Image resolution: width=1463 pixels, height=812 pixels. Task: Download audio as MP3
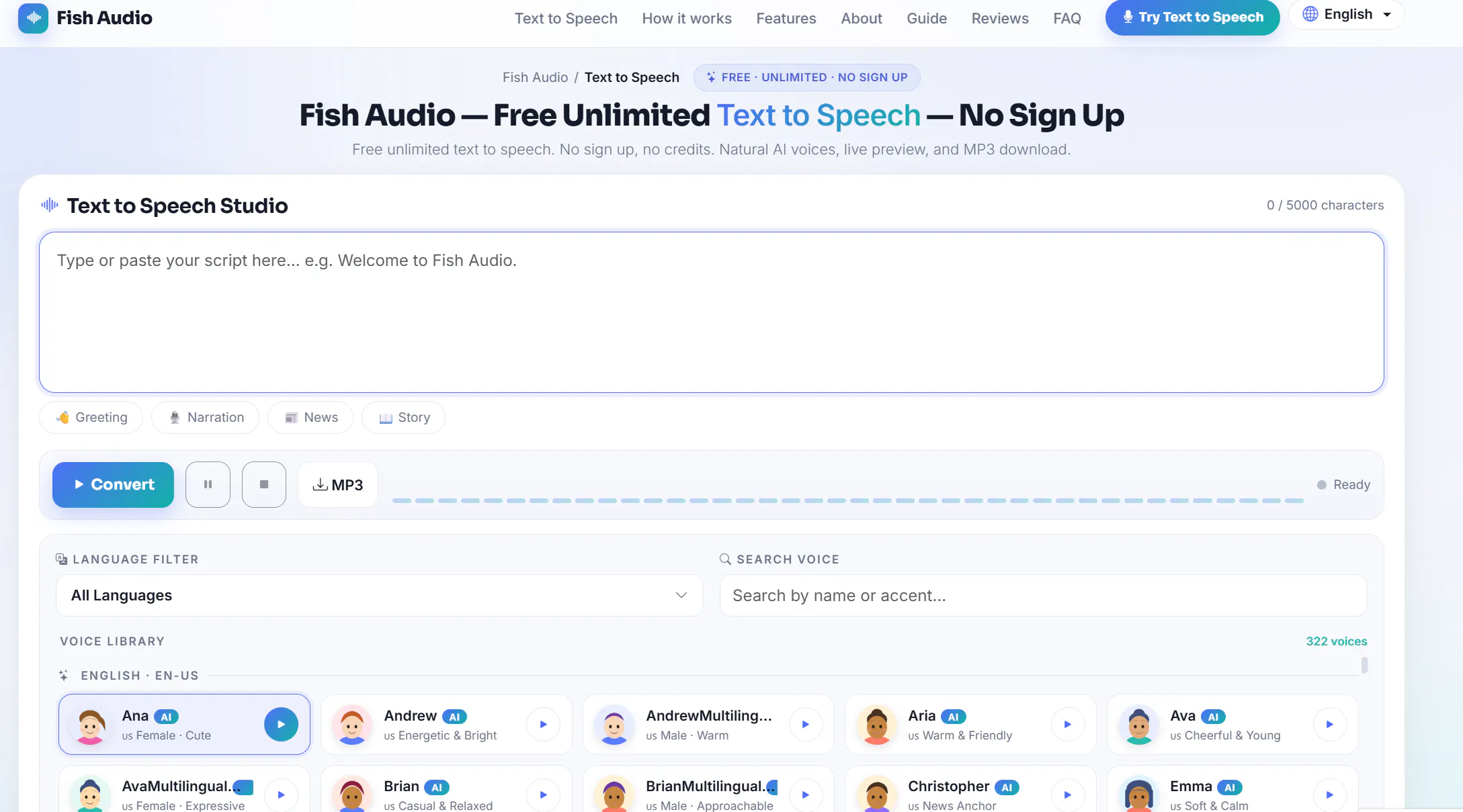[x=337, y=484]
